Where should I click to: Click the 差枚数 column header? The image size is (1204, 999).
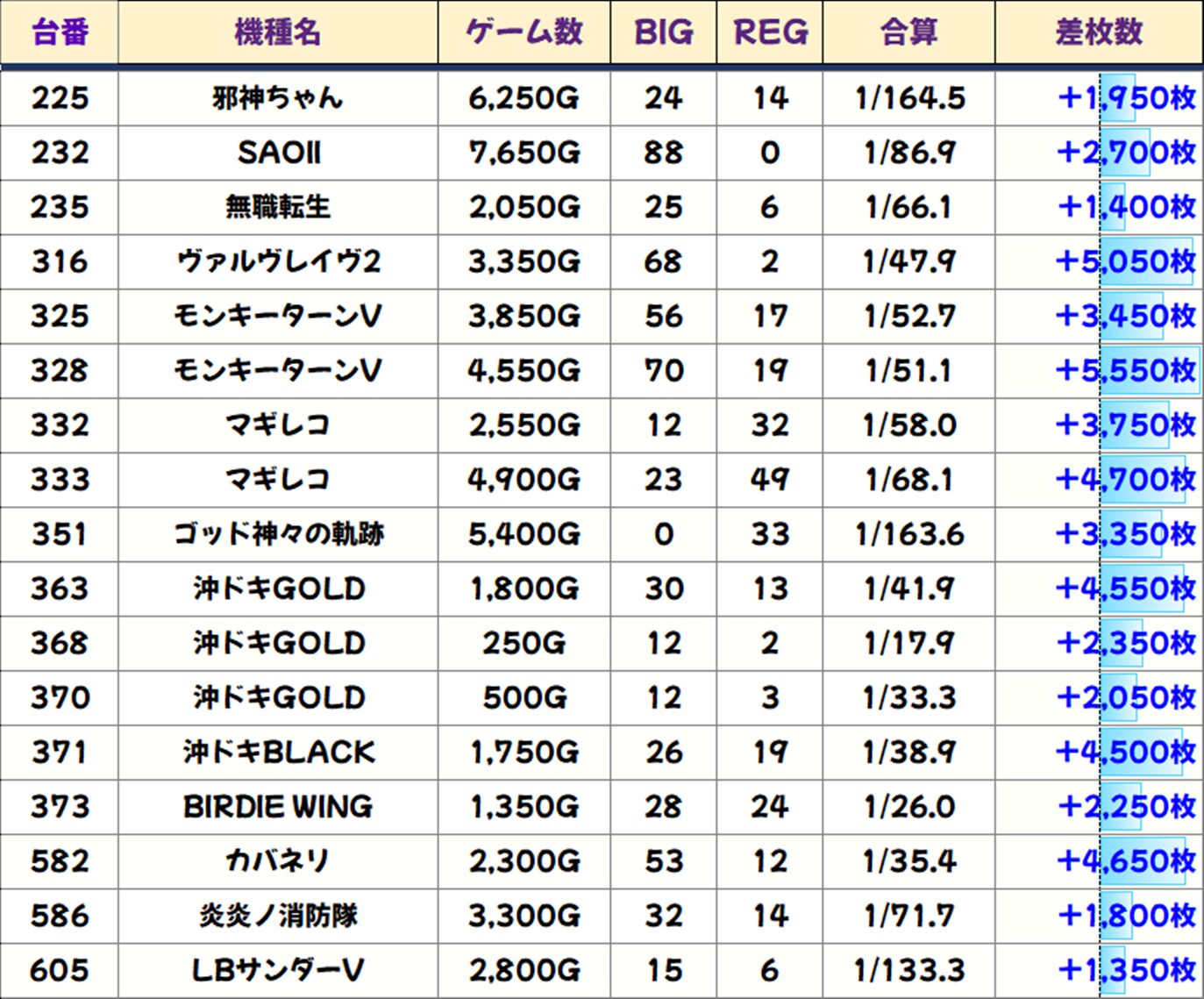[x=1100, y=32]
